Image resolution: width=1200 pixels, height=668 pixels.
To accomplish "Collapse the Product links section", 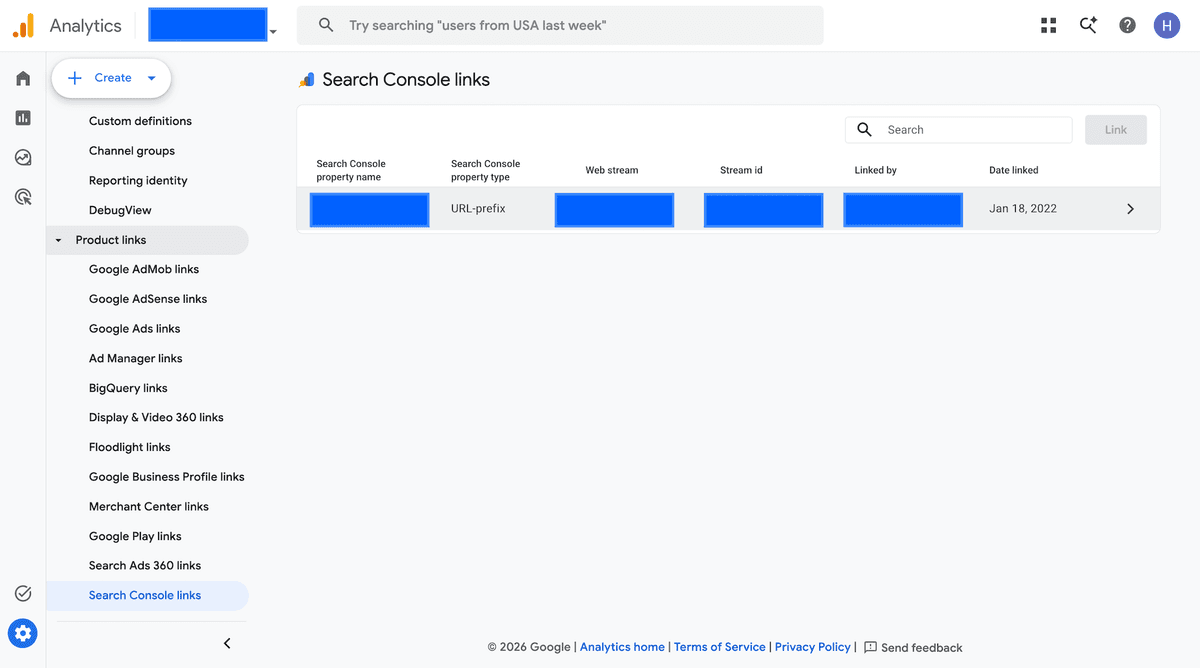I will 58,240.
